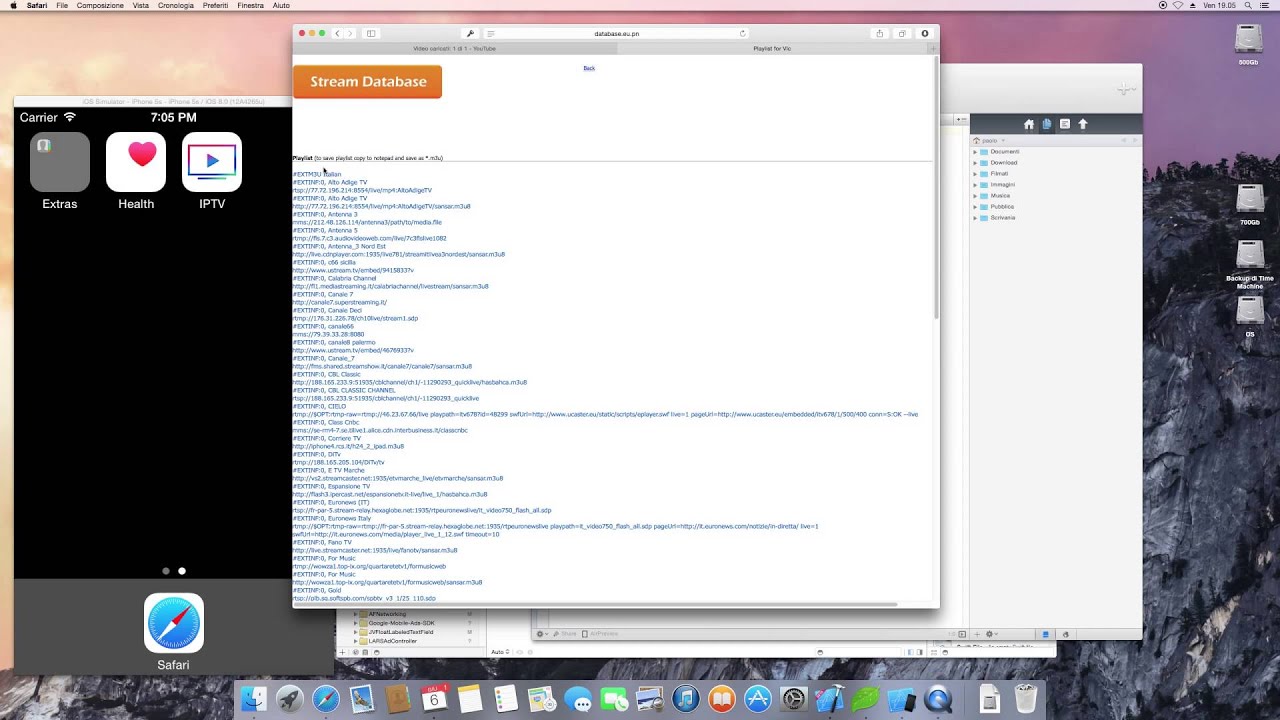Select the upload arrow icon in the file panel
1280x720 pixels.
(x=1082, y=124)
